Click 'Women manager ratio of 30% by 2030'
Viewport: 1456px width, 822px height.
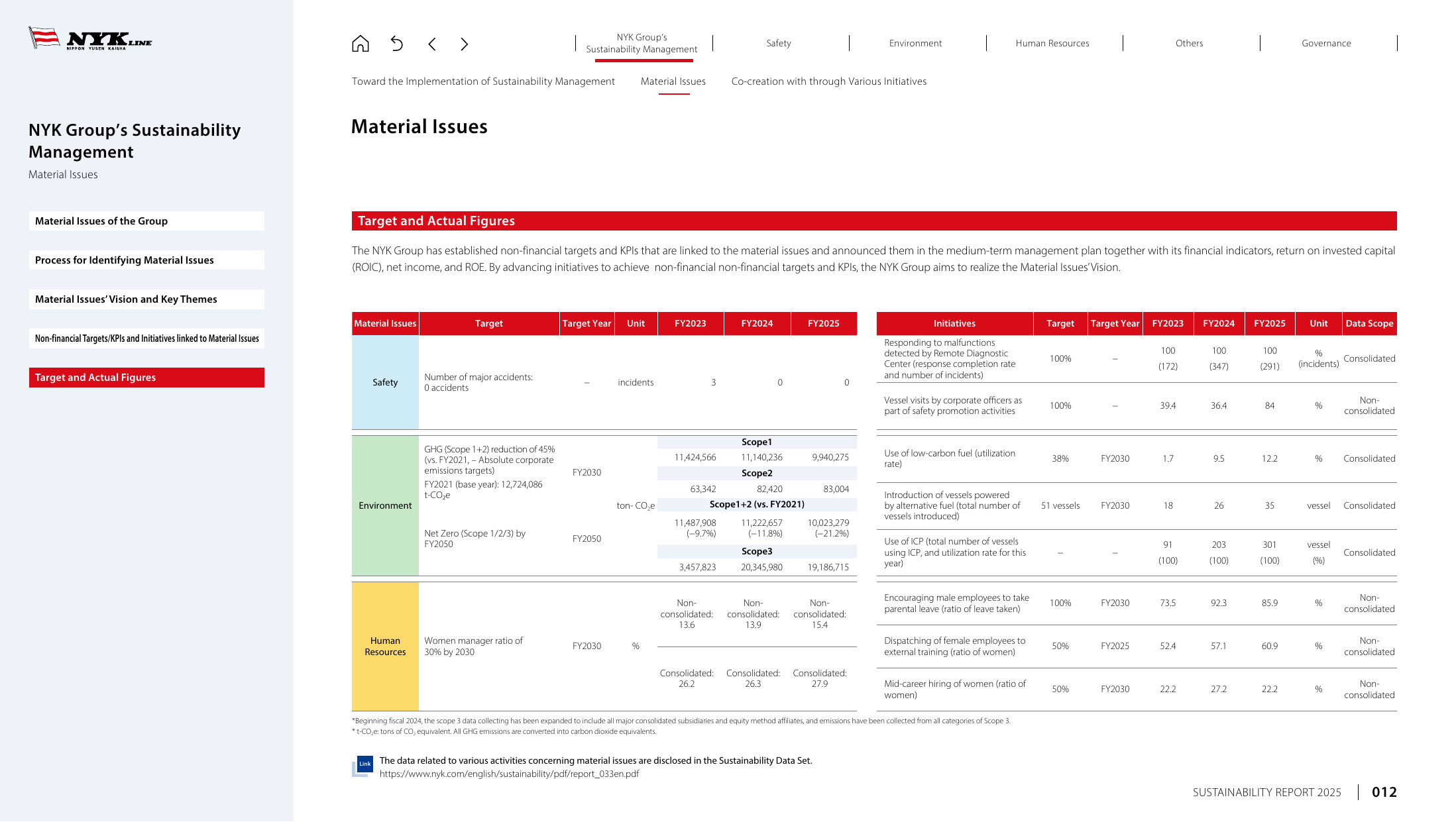point(473,646)
